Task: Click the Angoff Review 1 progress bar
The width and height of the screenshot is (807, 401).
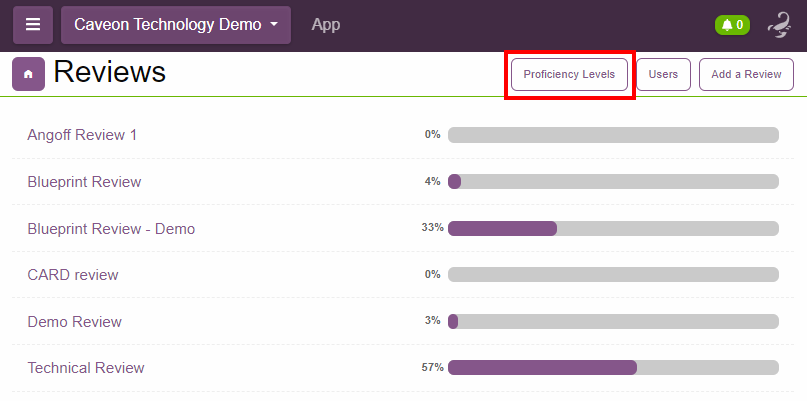Action: point(613,135)
